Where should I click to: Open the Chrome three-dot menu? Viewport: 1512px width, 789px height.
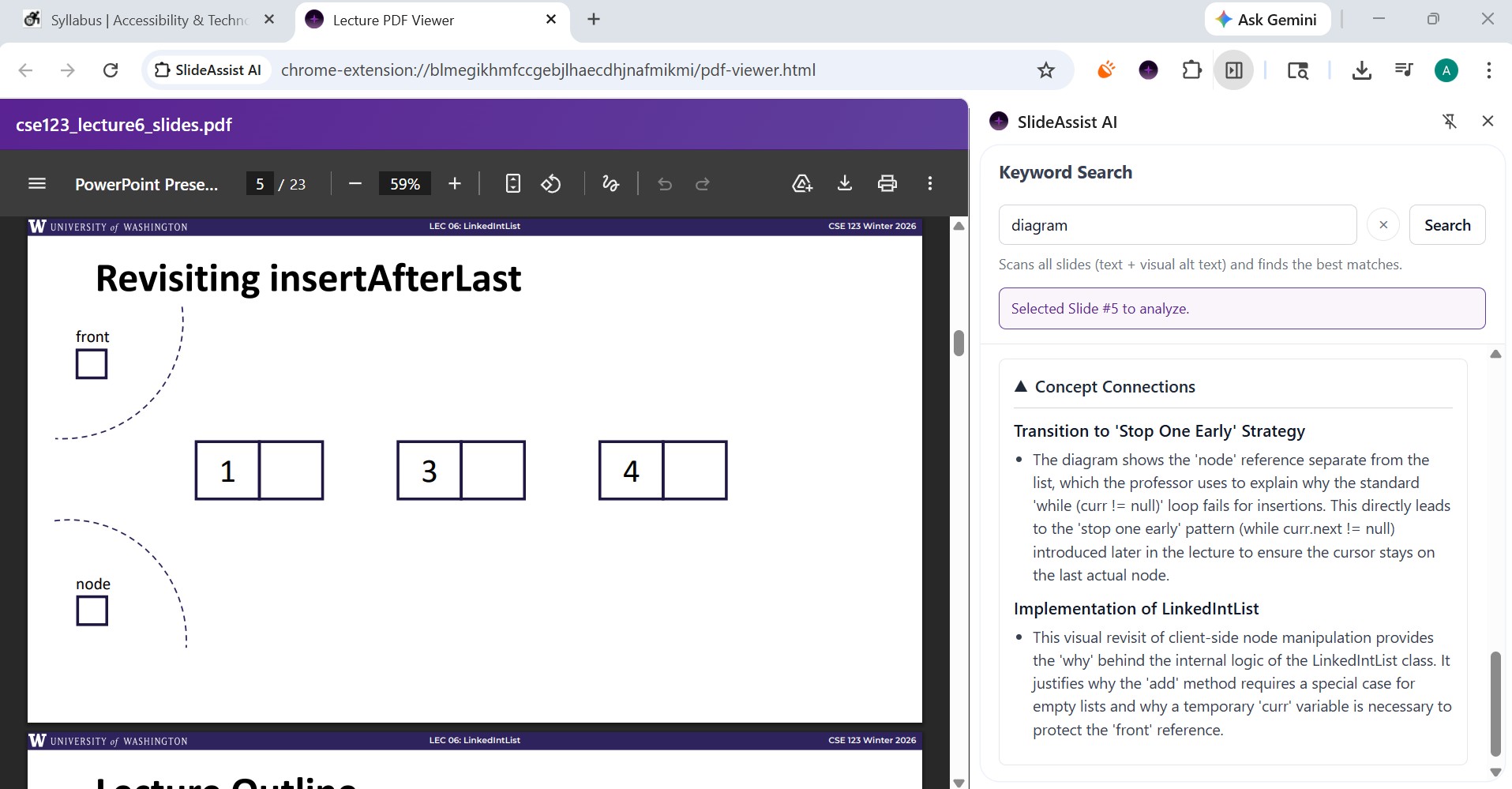(x=1488, y=70)
